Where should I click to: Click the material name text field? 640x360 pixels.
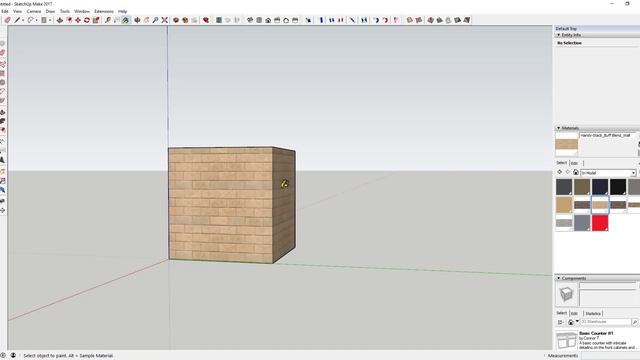tap(607, 135)
